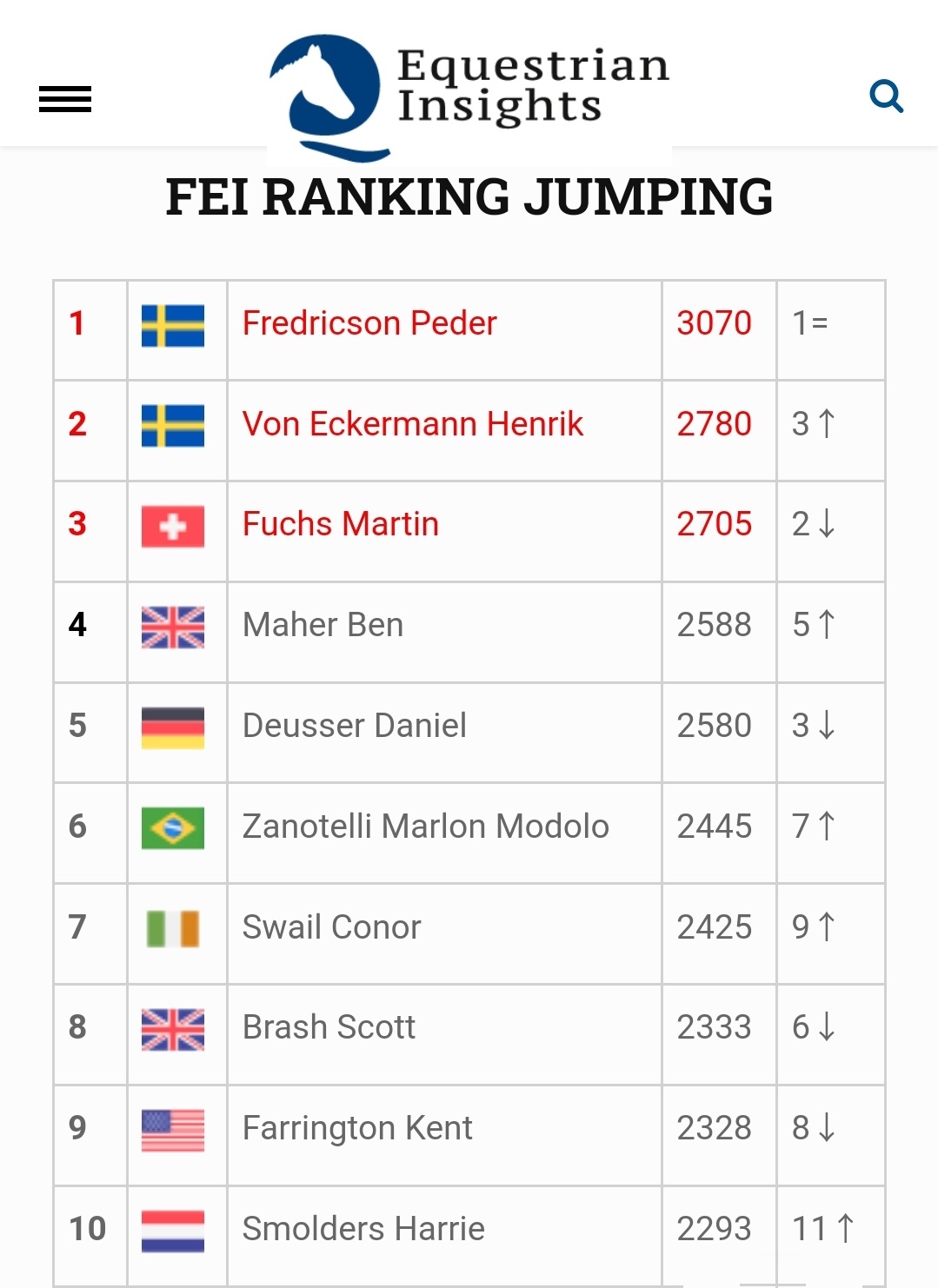Click the Equestrian Insights logo
938x1288 pixels.
[x=469, y=83]
